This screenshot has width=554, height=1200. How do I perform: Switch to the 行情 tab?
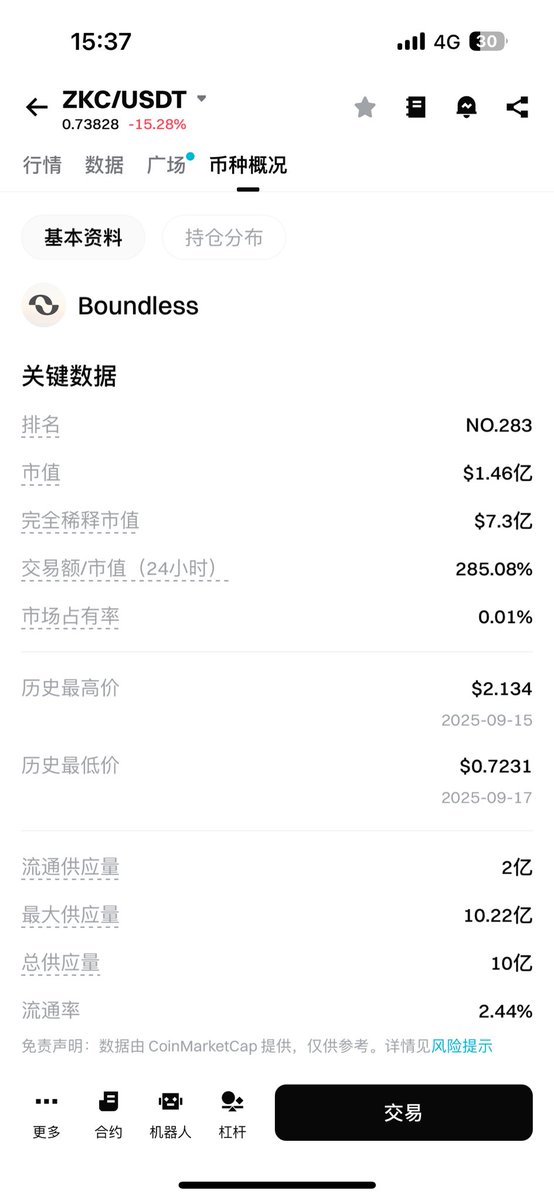pos(42,165)
